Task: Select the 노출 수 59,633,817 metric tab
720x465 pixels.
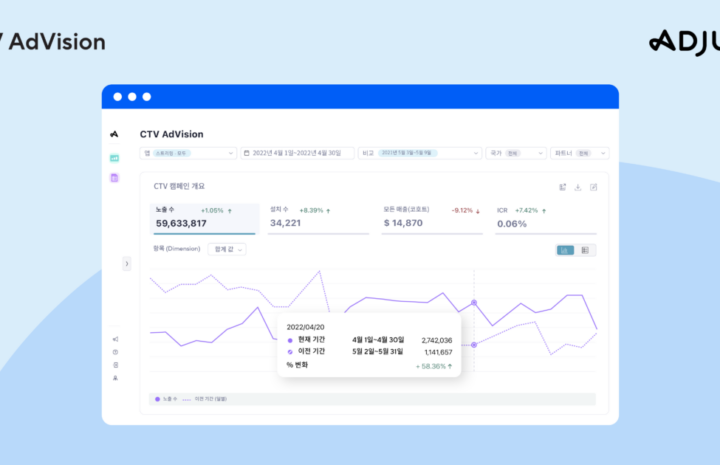Action: [x=205, y=218]
